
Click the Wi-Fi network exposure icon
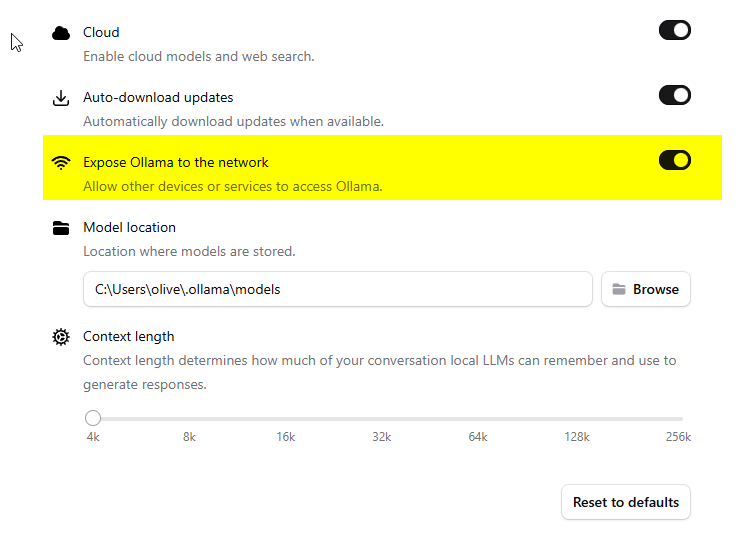coord(61,163)
